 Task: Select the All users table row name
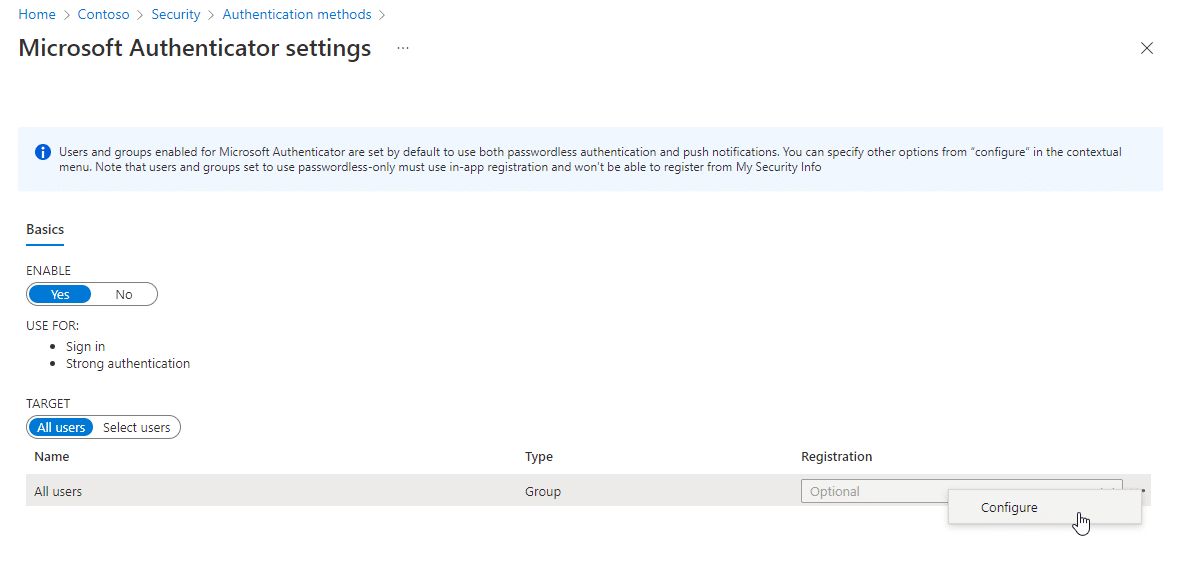[59, 492]
